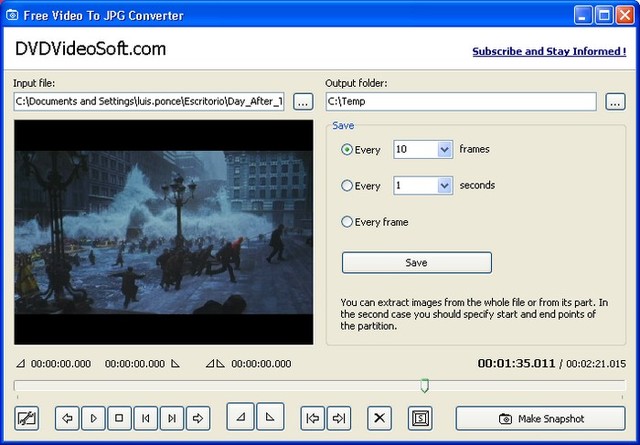Screen dimensions: 640x445
Task: Open Subscribe and Stay Informed link
Action: coord(549,51)
